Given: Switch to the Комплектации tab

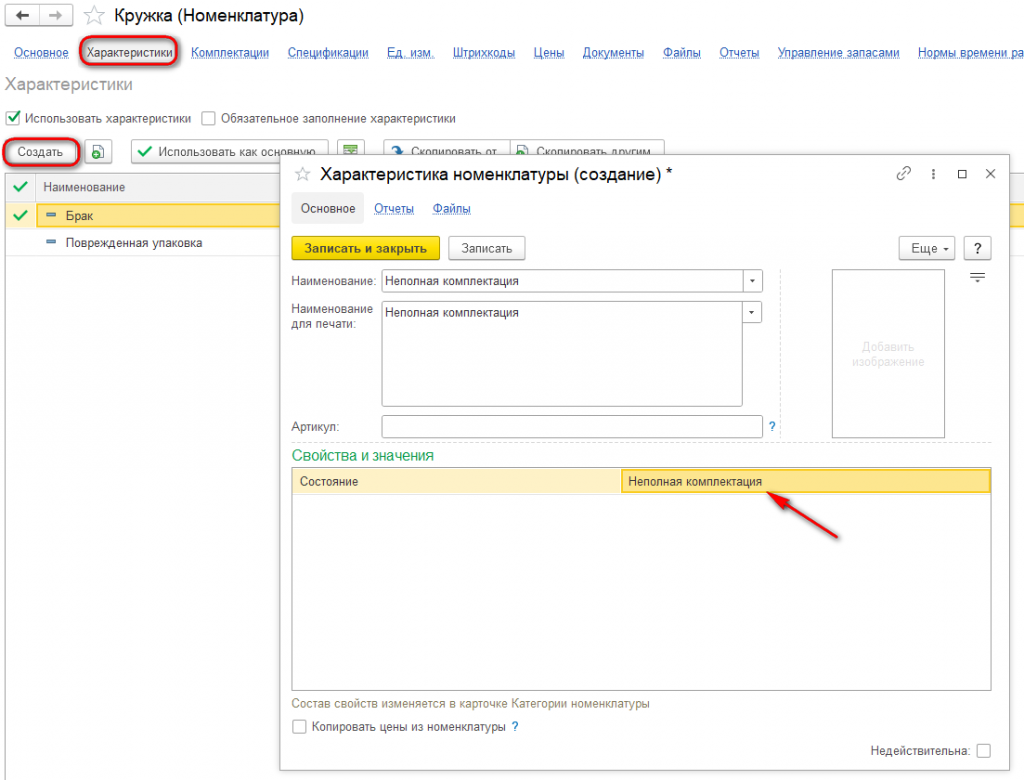Looking at the screenshot, I should (230, 52).
